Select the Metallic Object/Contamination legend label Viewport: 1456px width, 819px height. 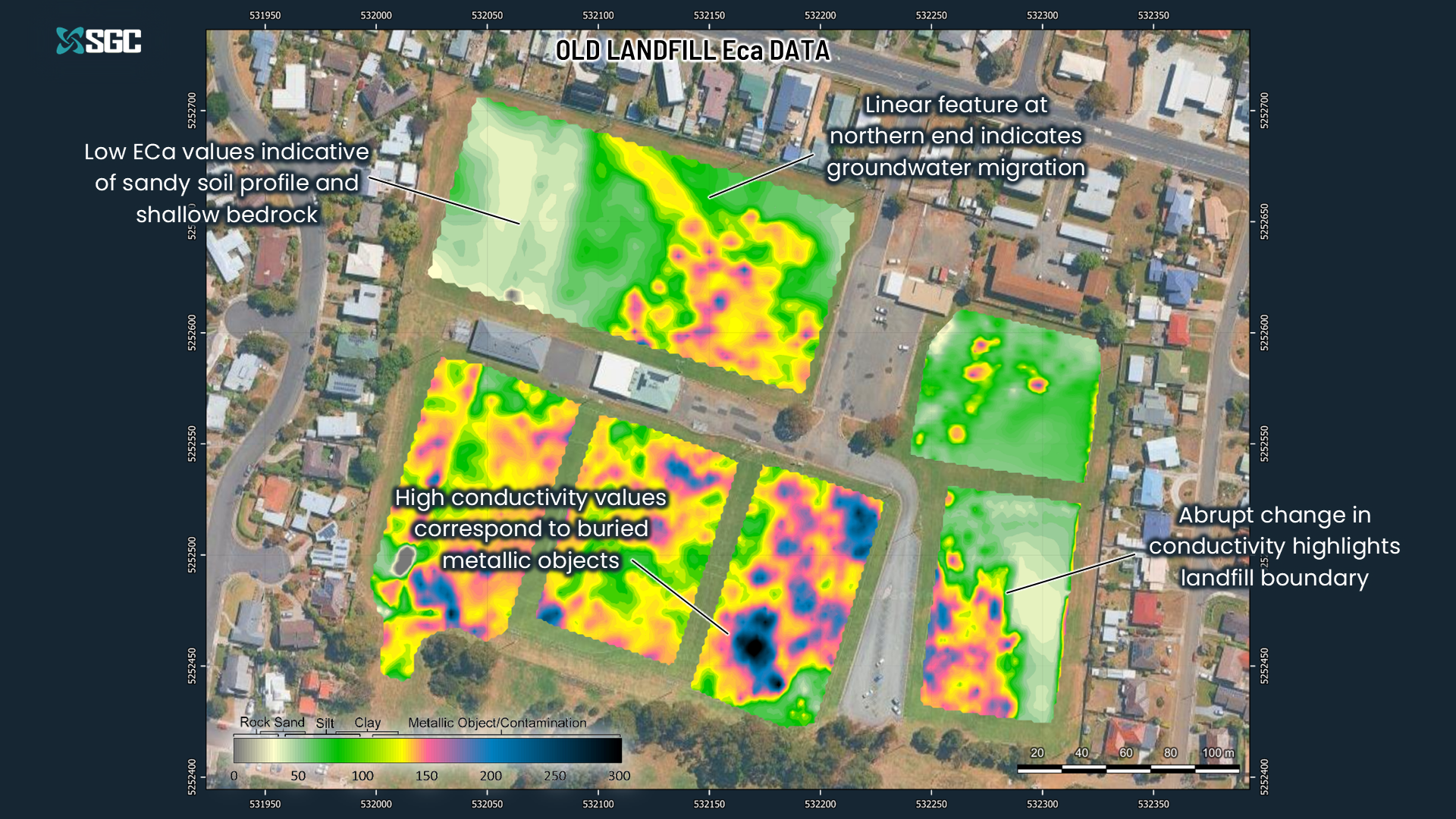coord(497,723)
